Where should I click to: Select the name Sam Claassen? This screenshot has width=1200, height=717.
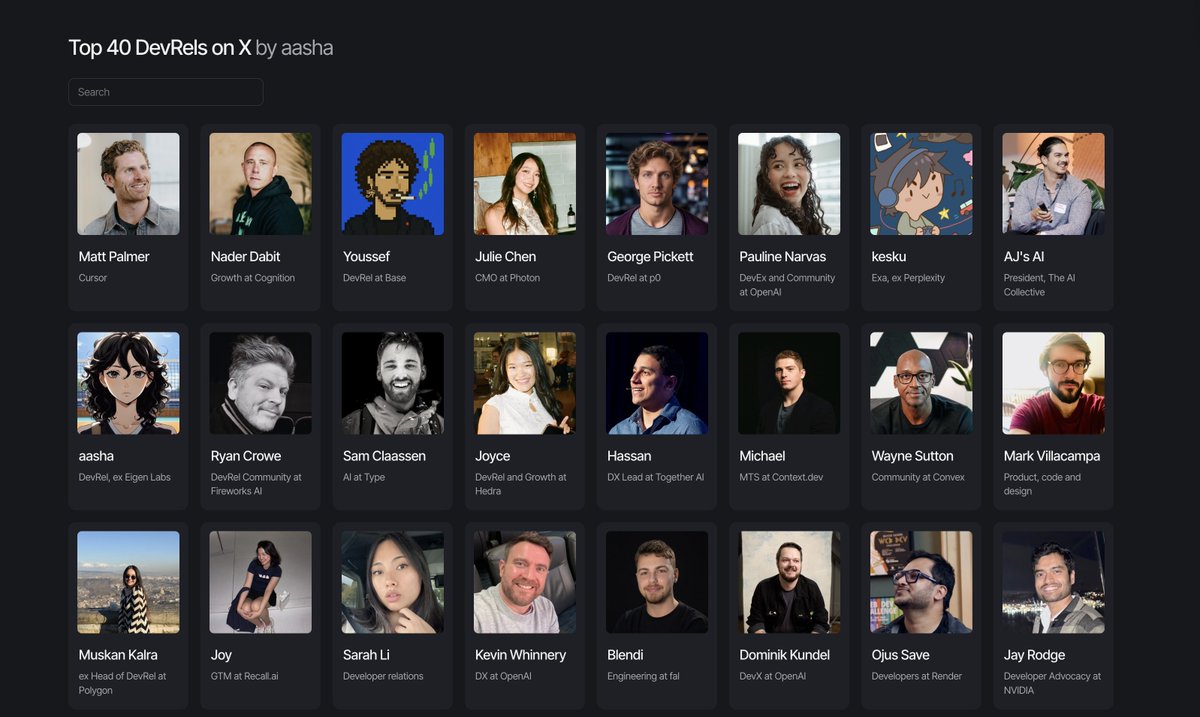(x=384, y=456)
